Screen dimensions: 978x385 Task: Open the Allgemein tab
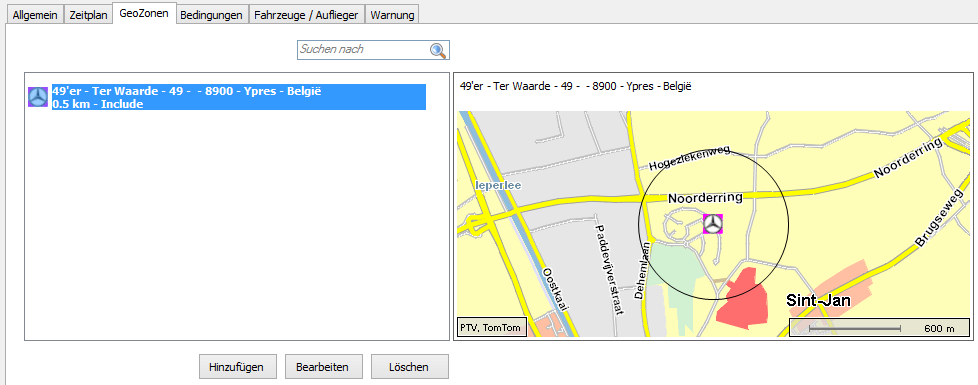point(35,15)
